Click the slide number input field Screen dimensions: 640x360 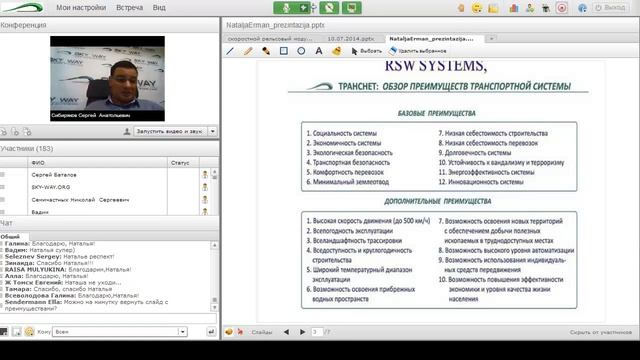point(316,332)
